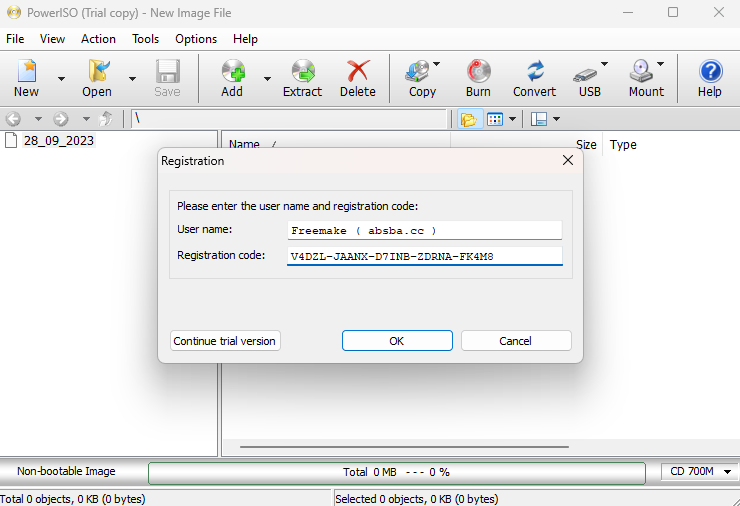
Task: Expand the view style dropdown arrow
Action: point(512,119)
